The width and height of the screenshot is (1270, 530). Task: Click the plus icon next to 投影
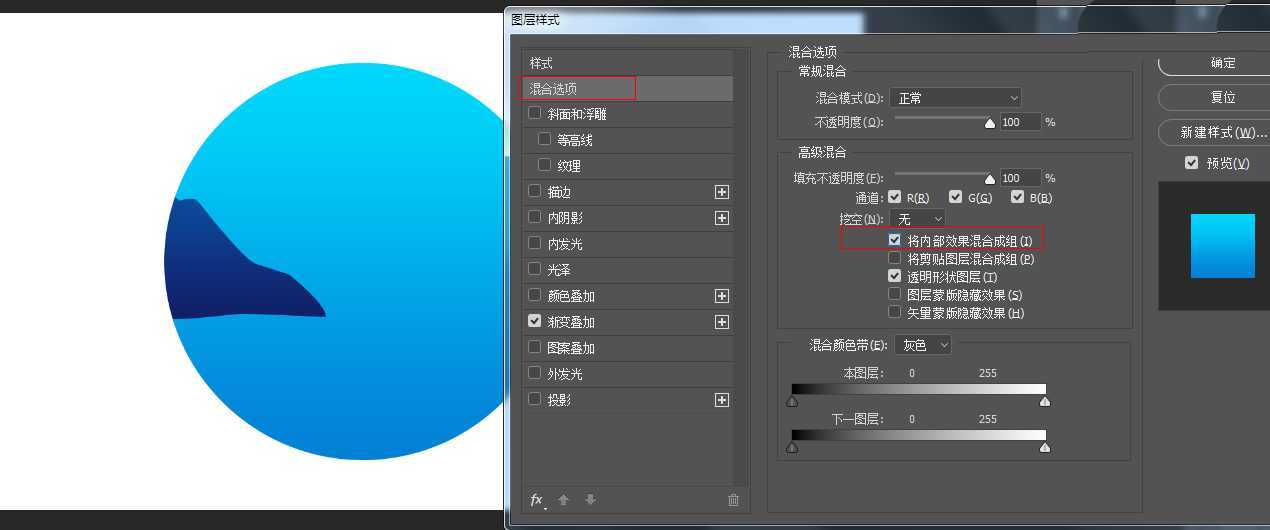[722, 400]
